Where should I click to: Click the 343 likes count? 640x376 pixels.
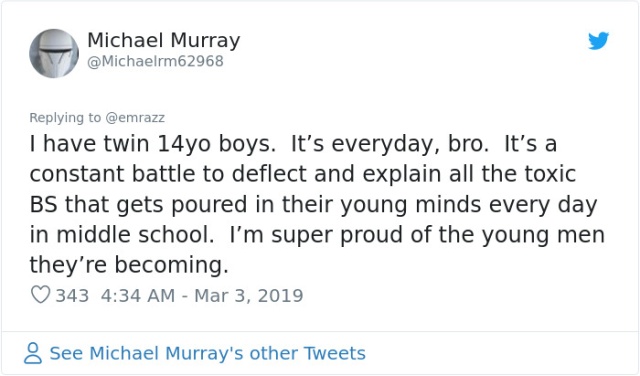(72, 296)
